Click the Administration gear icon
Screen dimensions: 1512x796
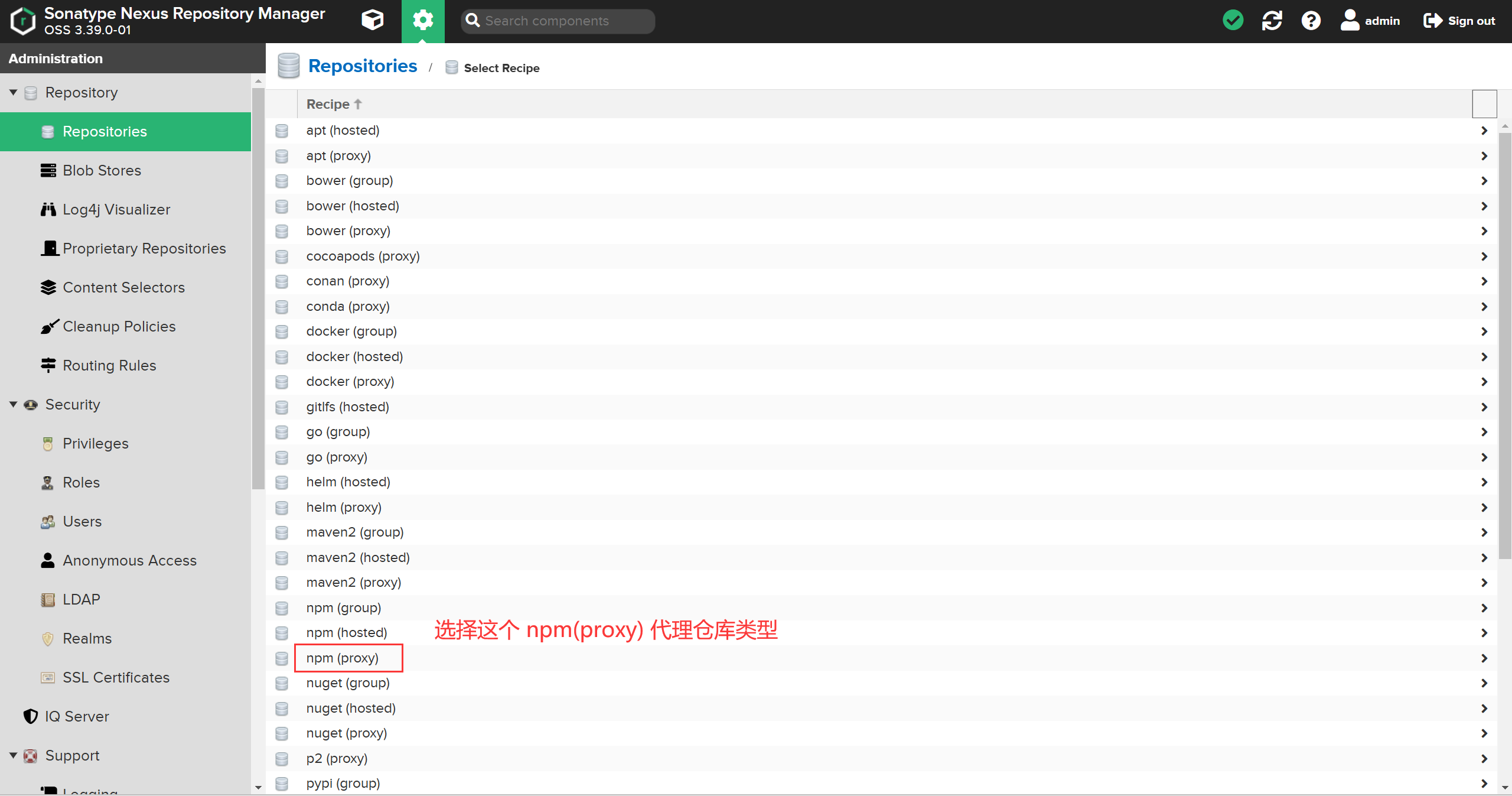(x=423, y=21)
